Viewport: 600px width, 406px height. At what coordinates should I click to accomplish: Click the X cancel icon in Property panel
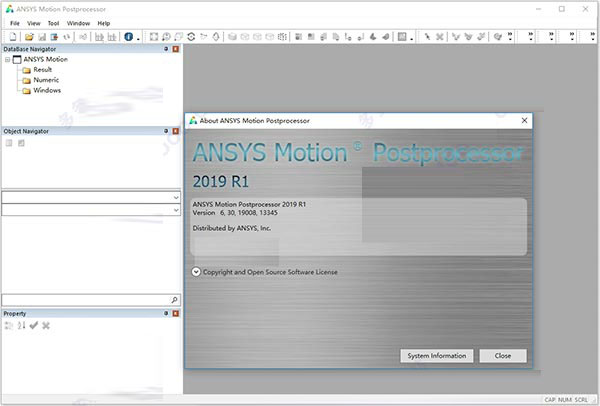tap(46, 326)
